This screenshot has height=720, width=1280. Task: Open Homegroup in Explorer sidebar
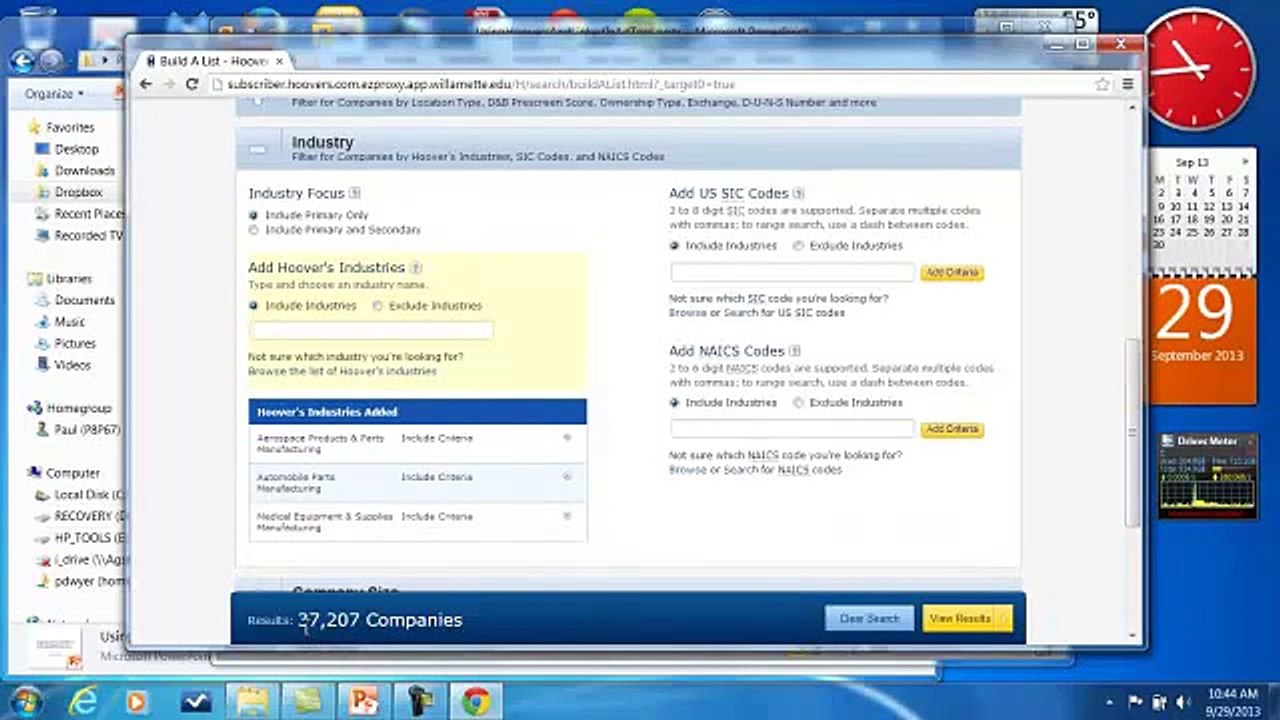(x=70, y=408)
